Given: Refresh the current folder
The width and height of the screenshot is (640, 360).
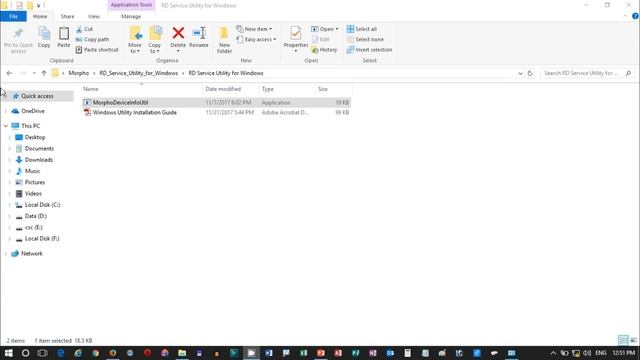Looking at the screenshot, I should [530, 73].
